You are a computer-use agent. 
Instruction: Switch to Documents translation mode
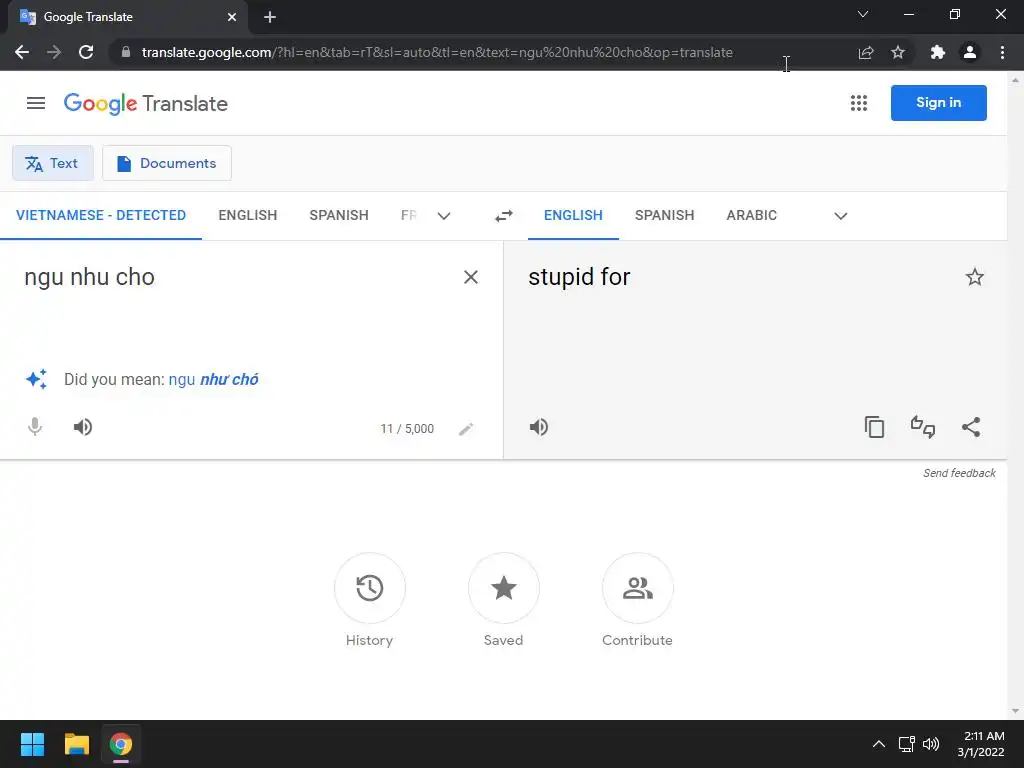coord(167,163)
